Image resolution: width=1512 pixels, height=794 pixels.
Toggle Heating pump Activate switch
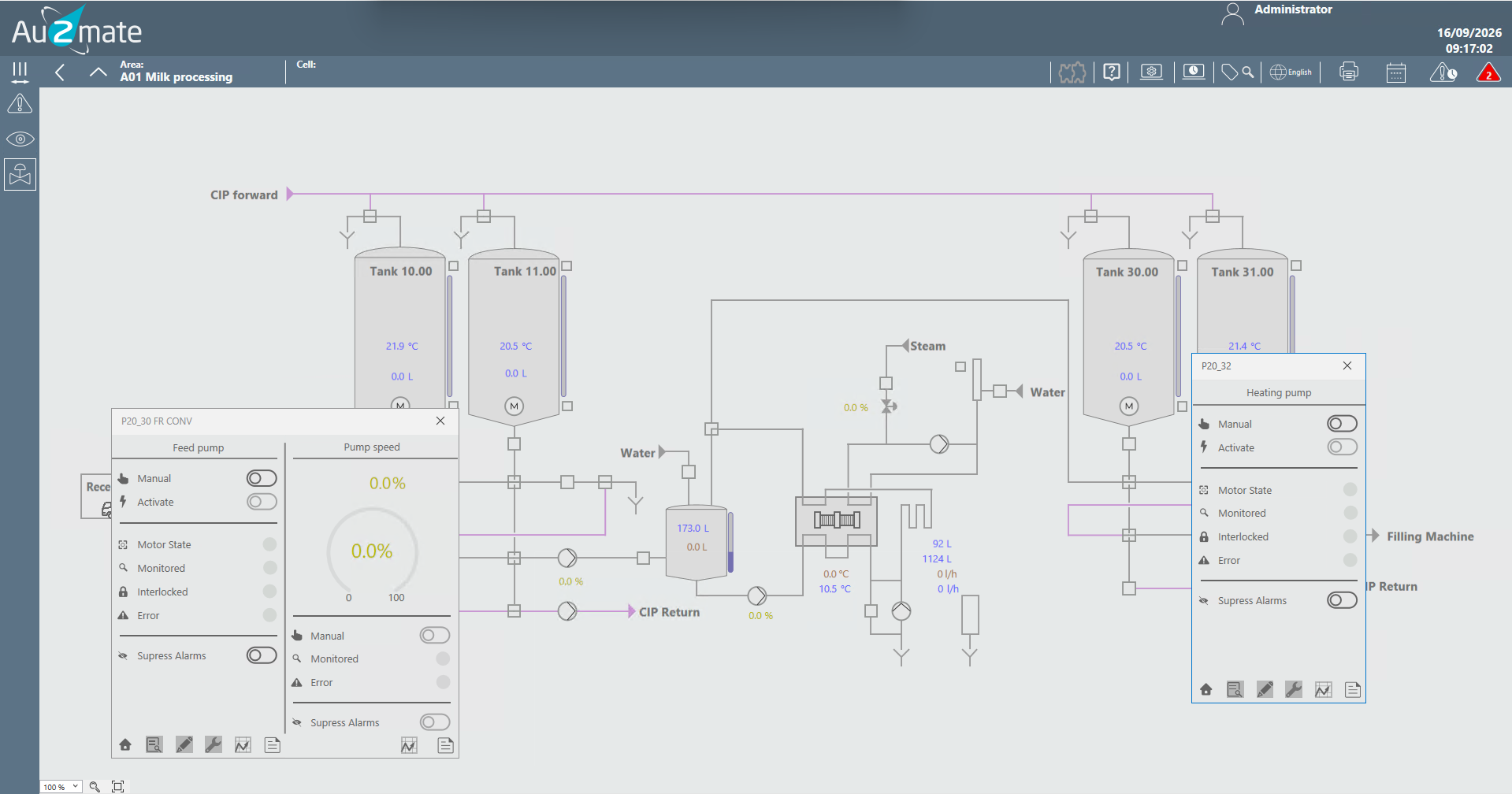pyautogui.click(x=1342, y=447)
